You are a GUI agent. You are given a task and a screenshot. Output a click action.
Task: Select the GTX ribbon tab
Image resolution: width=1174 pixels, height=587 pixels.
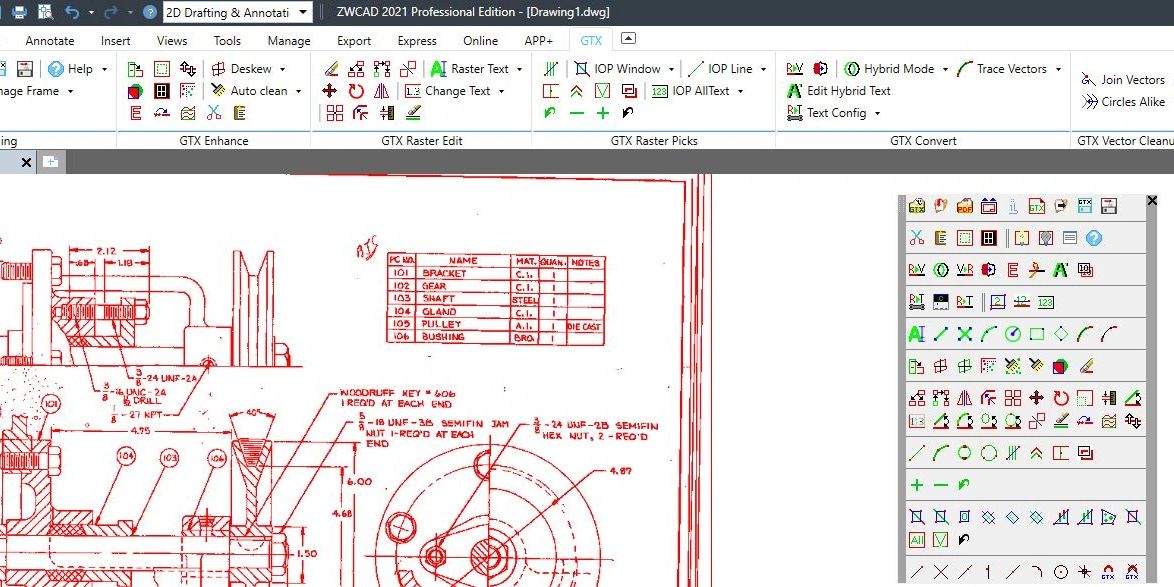point(591,40)
